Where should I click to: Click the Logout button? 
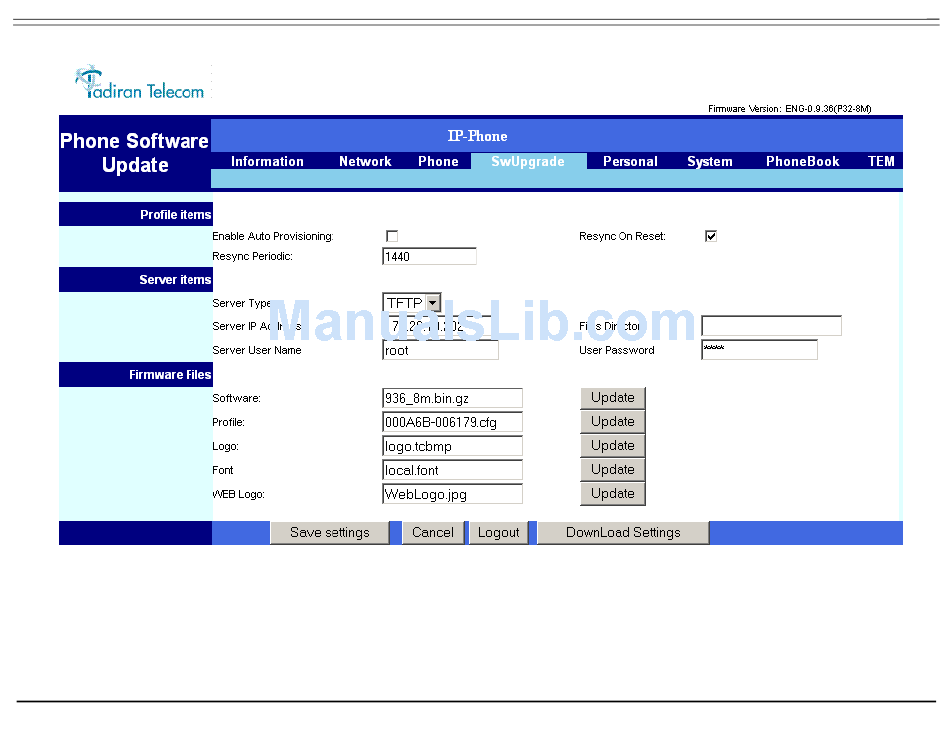tap(498, 533)
